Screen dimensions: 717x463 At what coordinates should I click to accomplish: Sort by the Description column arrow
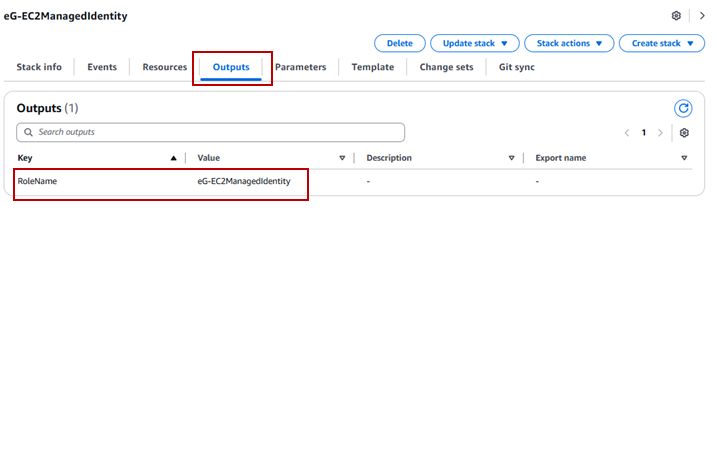511,158
